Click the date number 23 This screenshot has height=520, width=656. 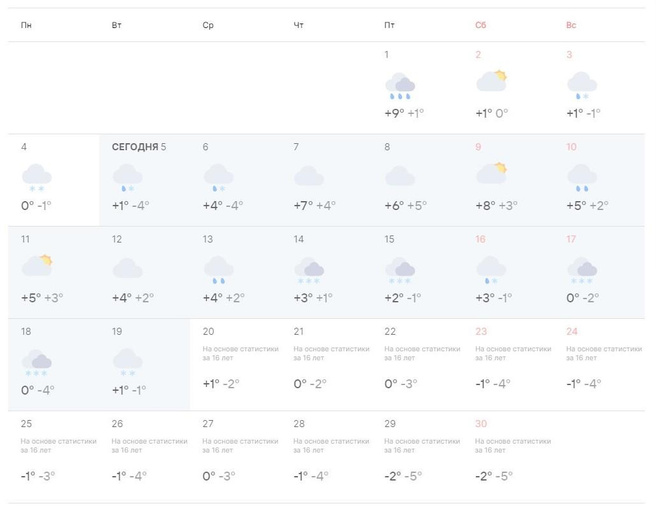pos(481,332)
